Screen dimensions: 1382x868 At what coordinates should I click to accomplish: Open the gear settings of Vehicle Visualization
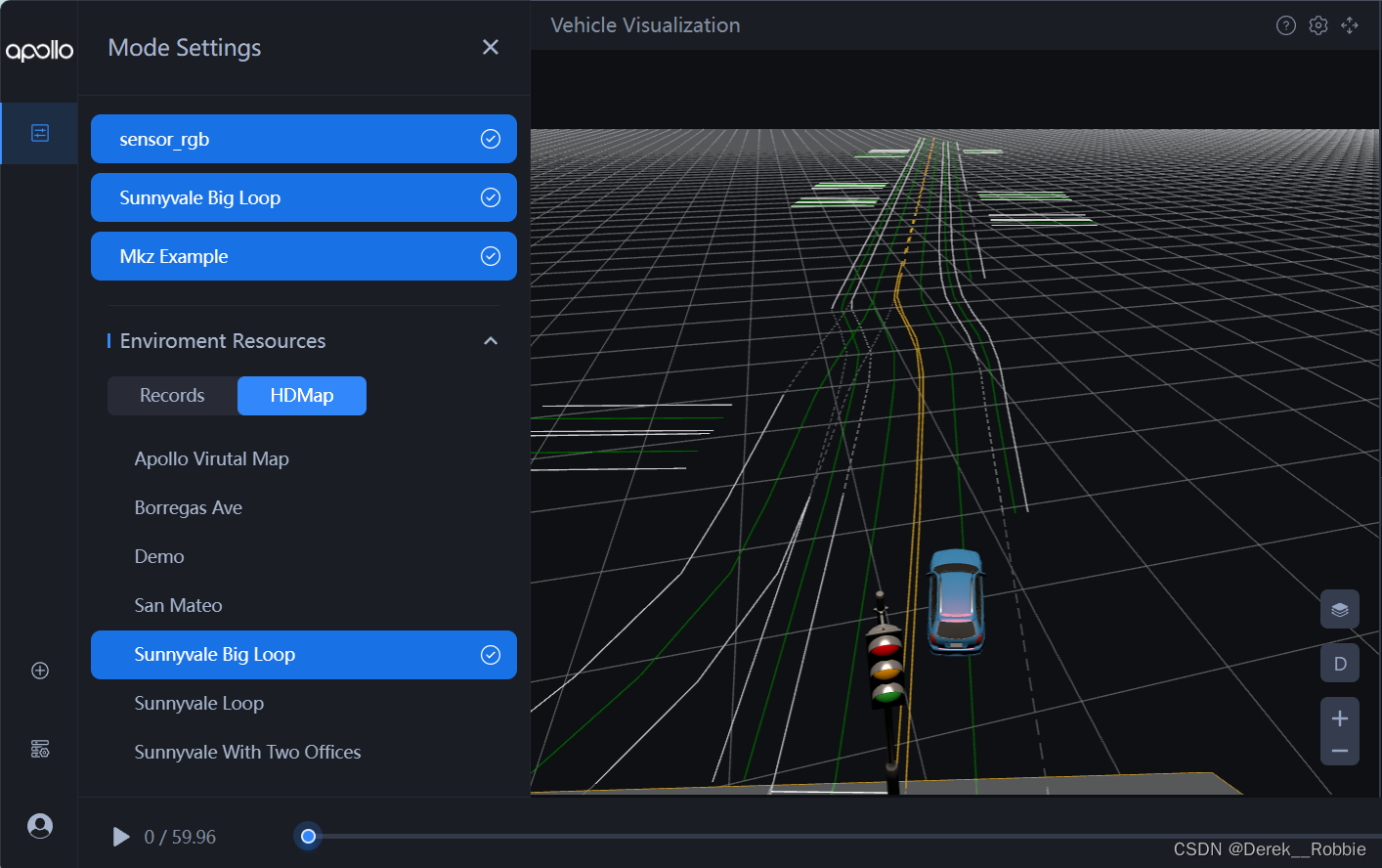pyautogui.click(x=1318, y=25)
